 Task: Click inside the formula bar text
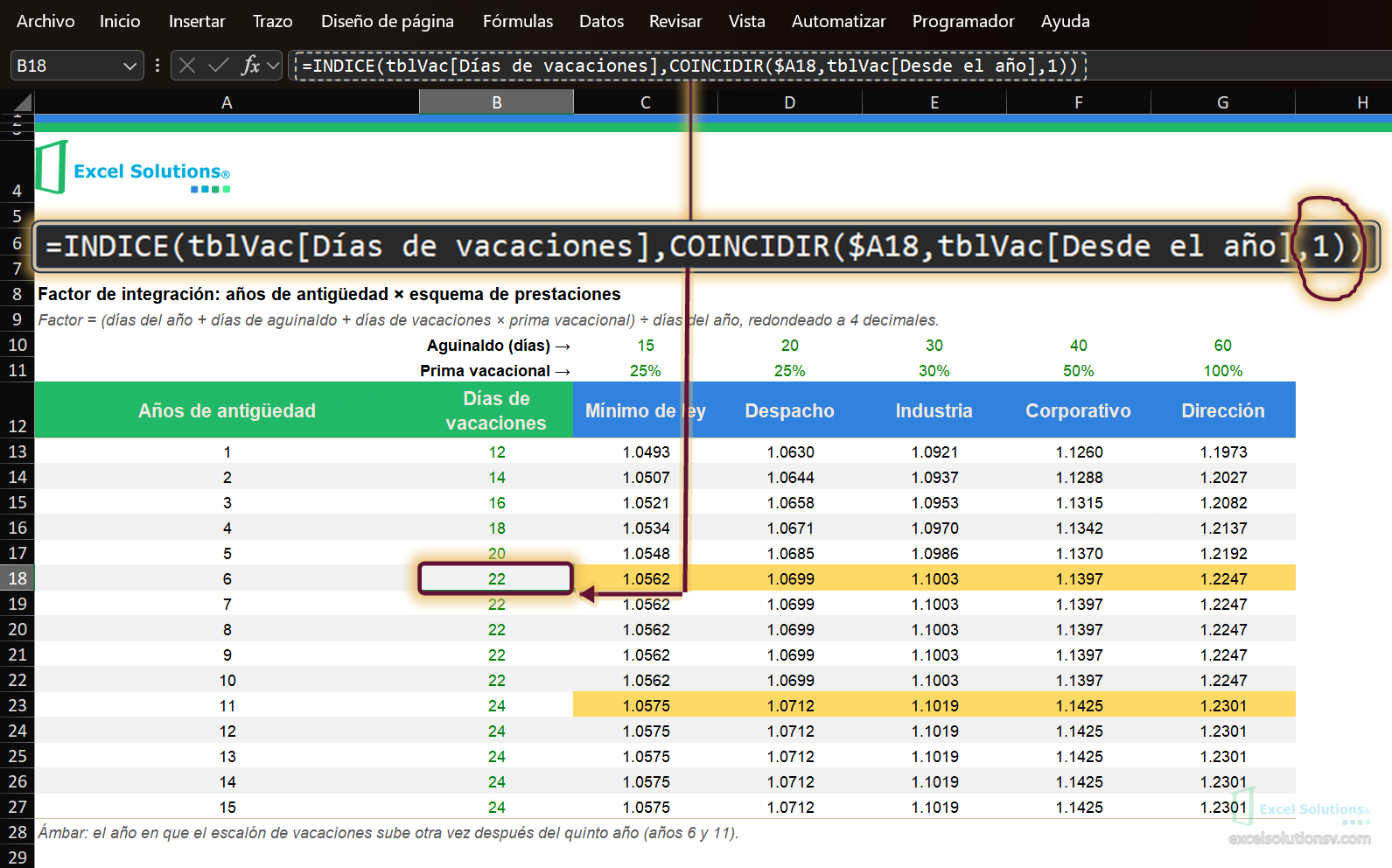click(690, 66)
